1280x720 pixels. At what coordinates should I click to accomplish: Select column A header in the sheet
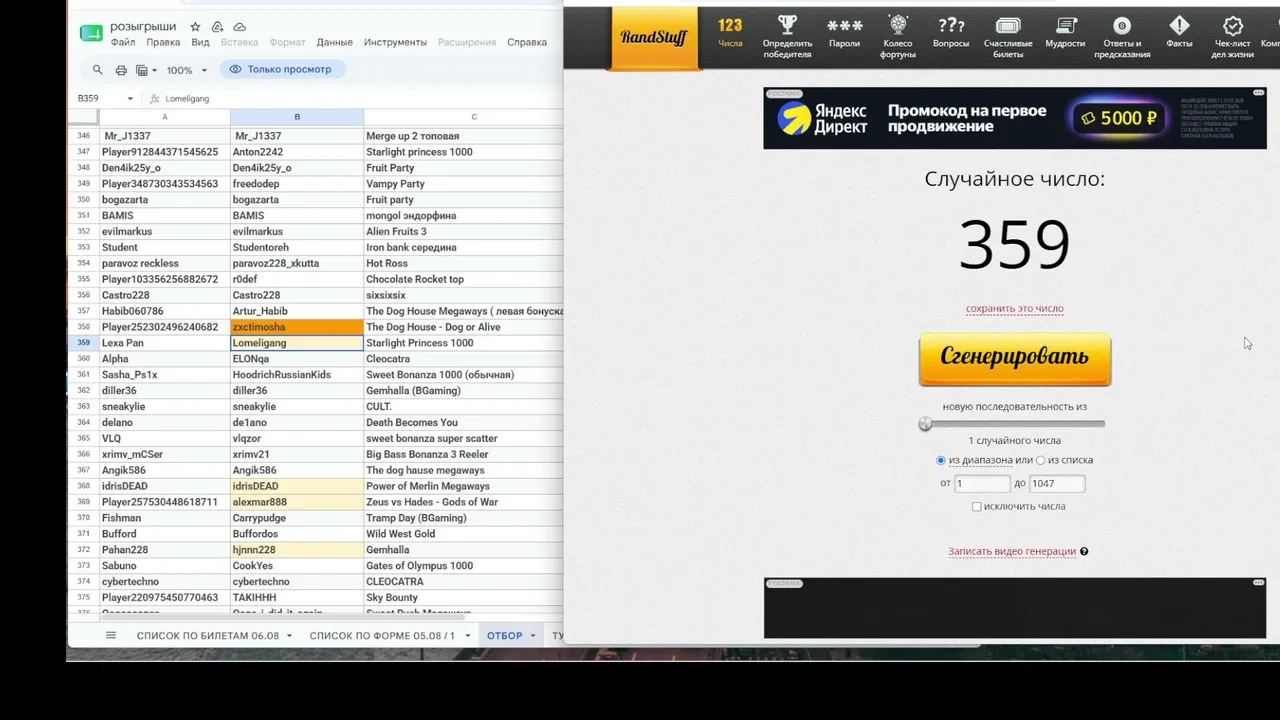click(x=165, y=117)
